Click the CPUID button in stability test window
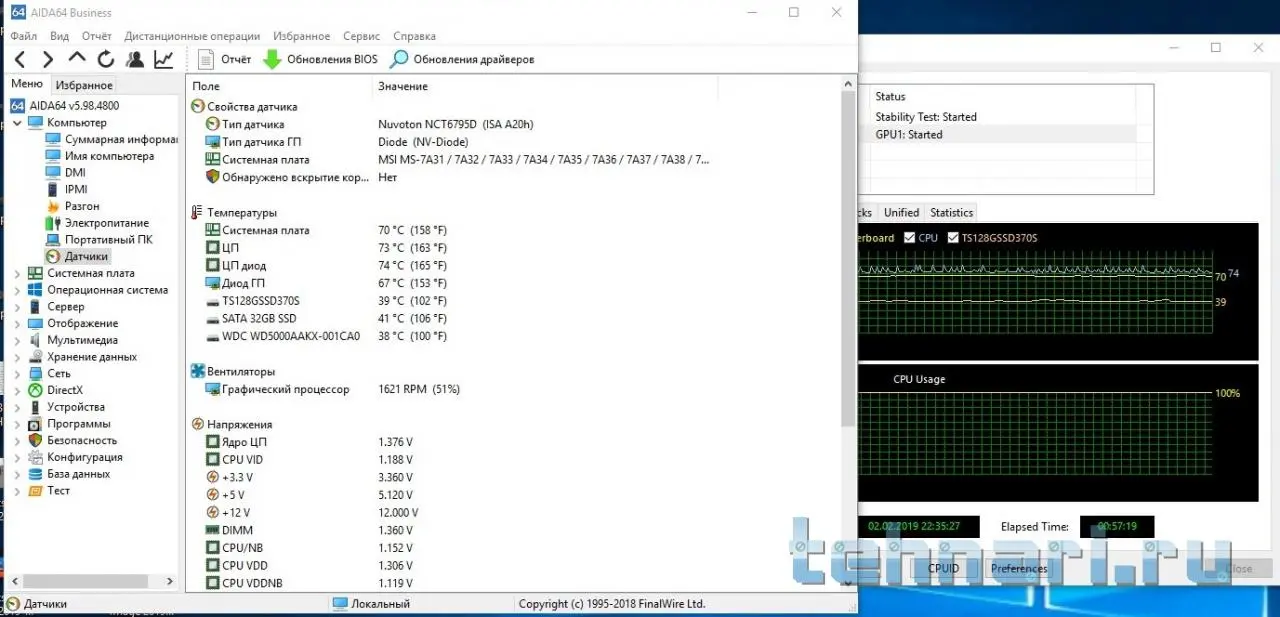The width and height of the screenshot is (1280, 617). coord(943,568)
